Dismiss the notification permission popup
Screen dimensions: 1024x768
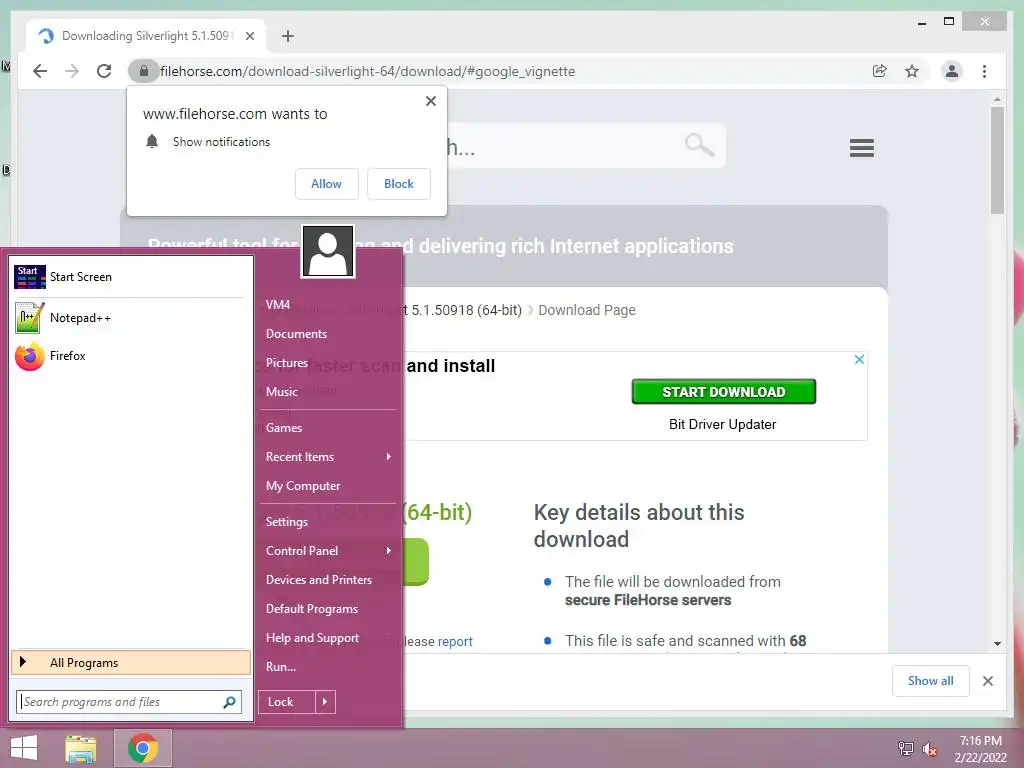430,101
